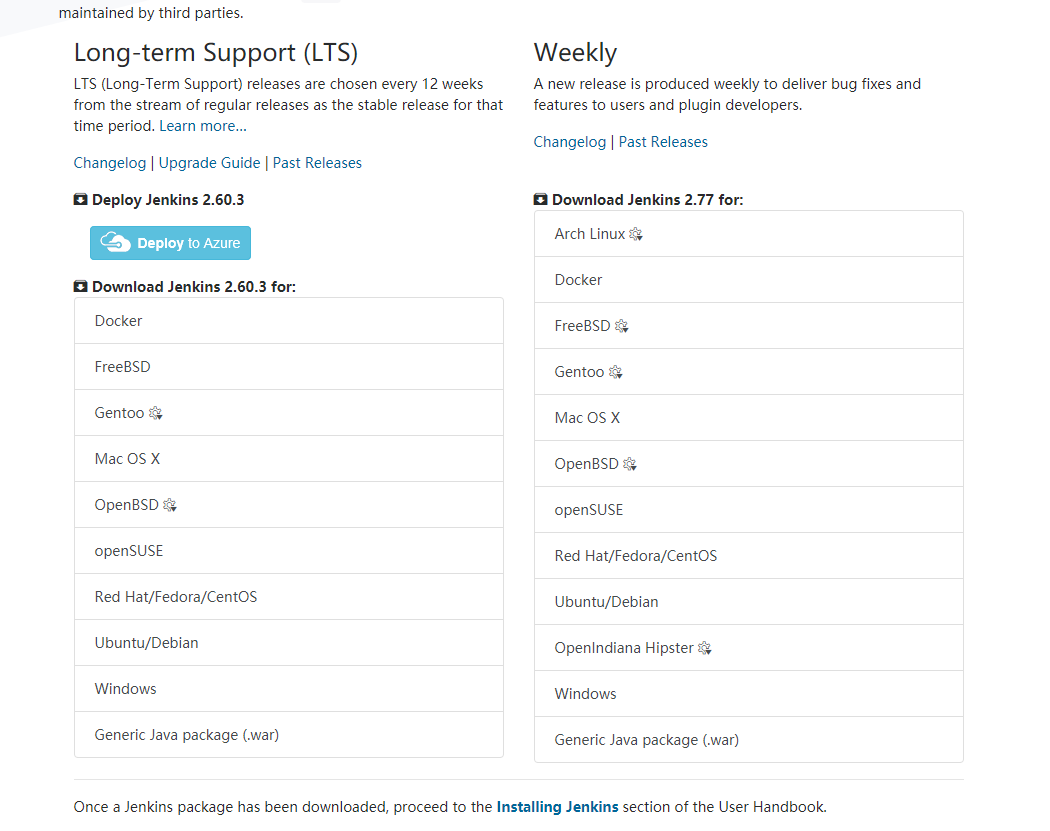1050x831 pixels.
Task: Choose Ubuntu/Debian in the Weekly list
Action: (x=606, y=602)
